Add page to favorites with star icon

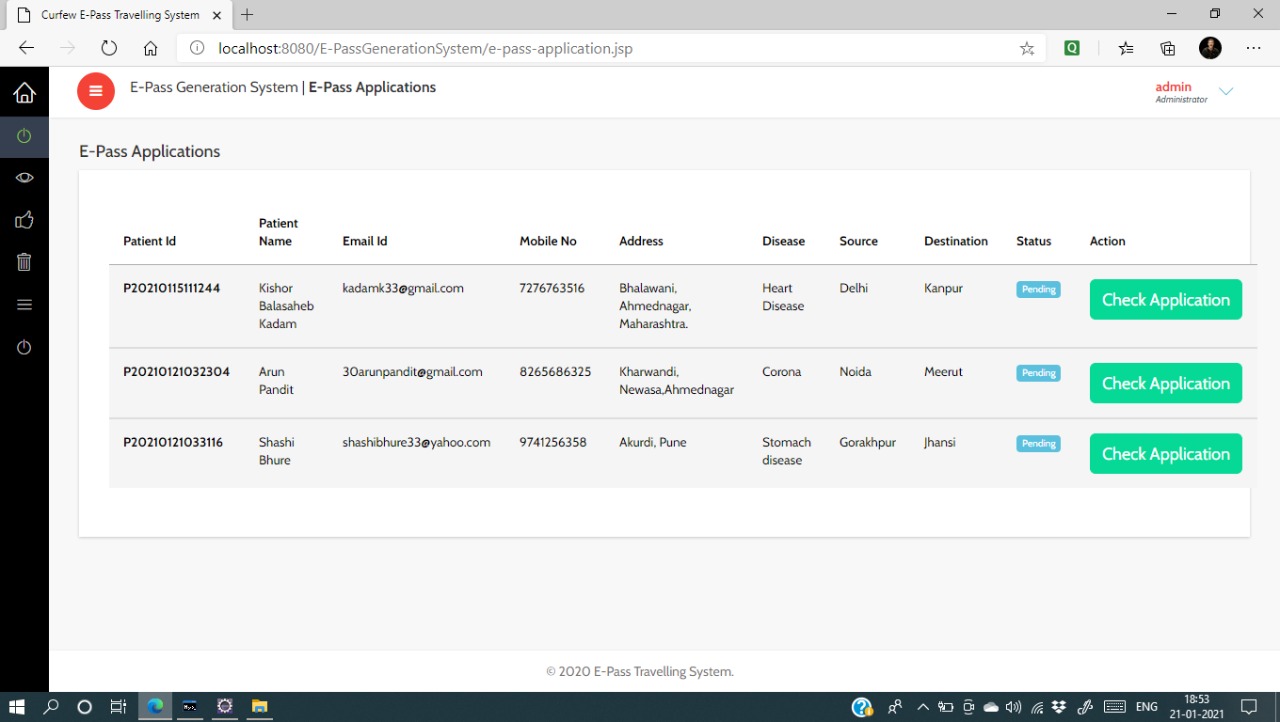1027,48
